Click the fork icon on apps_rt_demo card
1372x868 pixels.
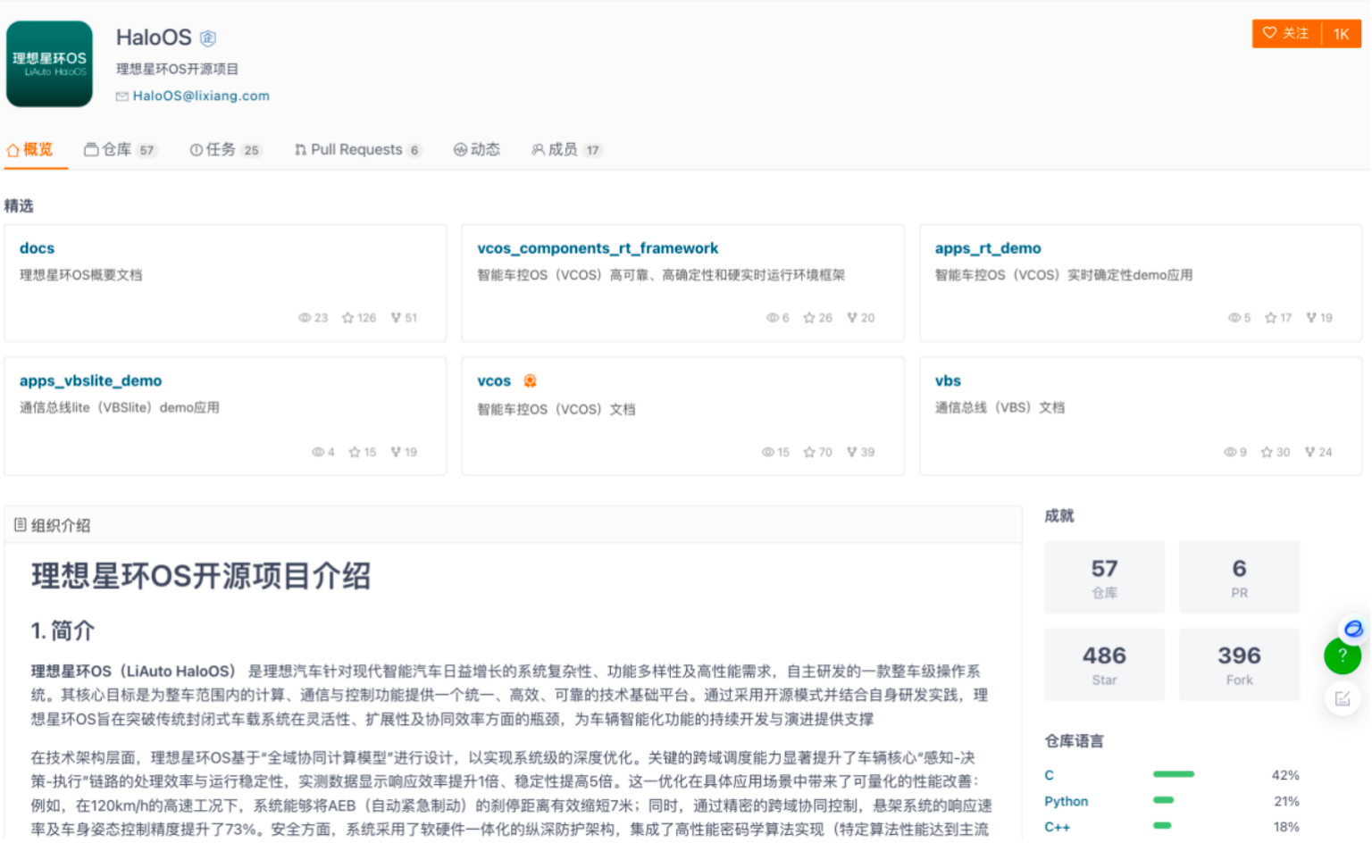point(1311,318)
